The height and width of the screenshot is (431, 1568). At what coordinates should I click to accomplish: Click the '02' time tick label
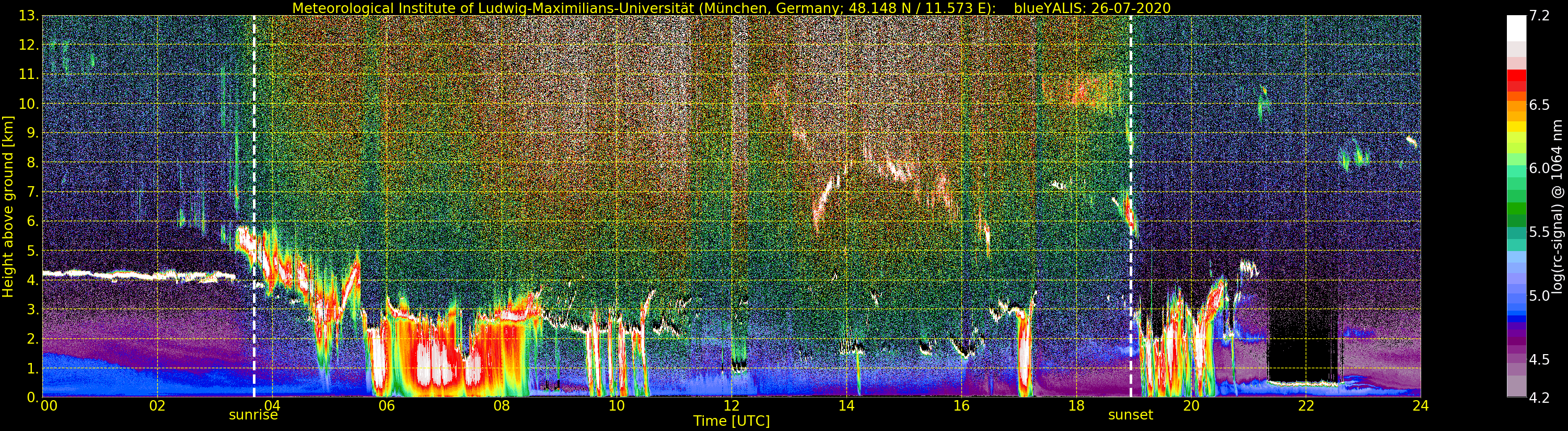point(157,406)
